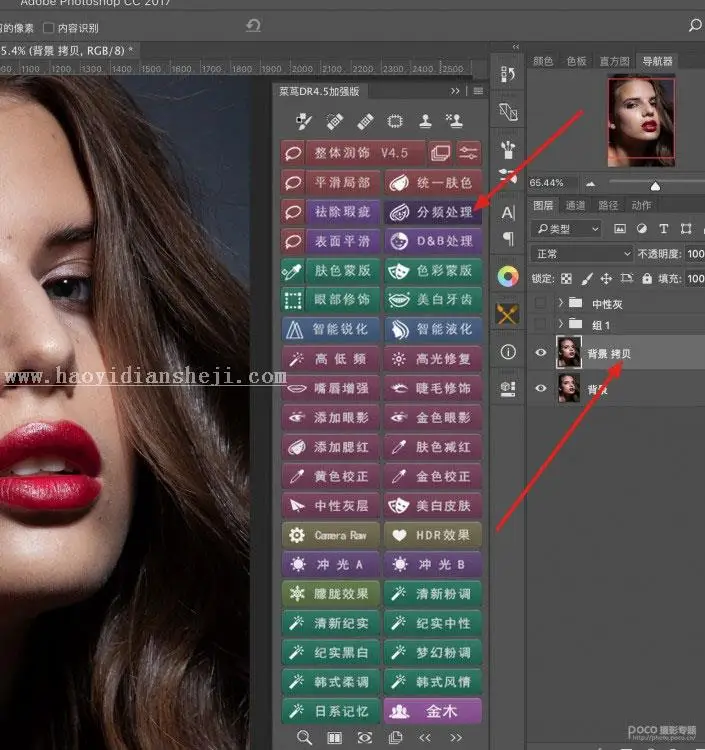The width and height of the screenshot is (705, 750).
Task: Click the camera focus icon at DR panel bottom
Action: (x=365, y=738)
